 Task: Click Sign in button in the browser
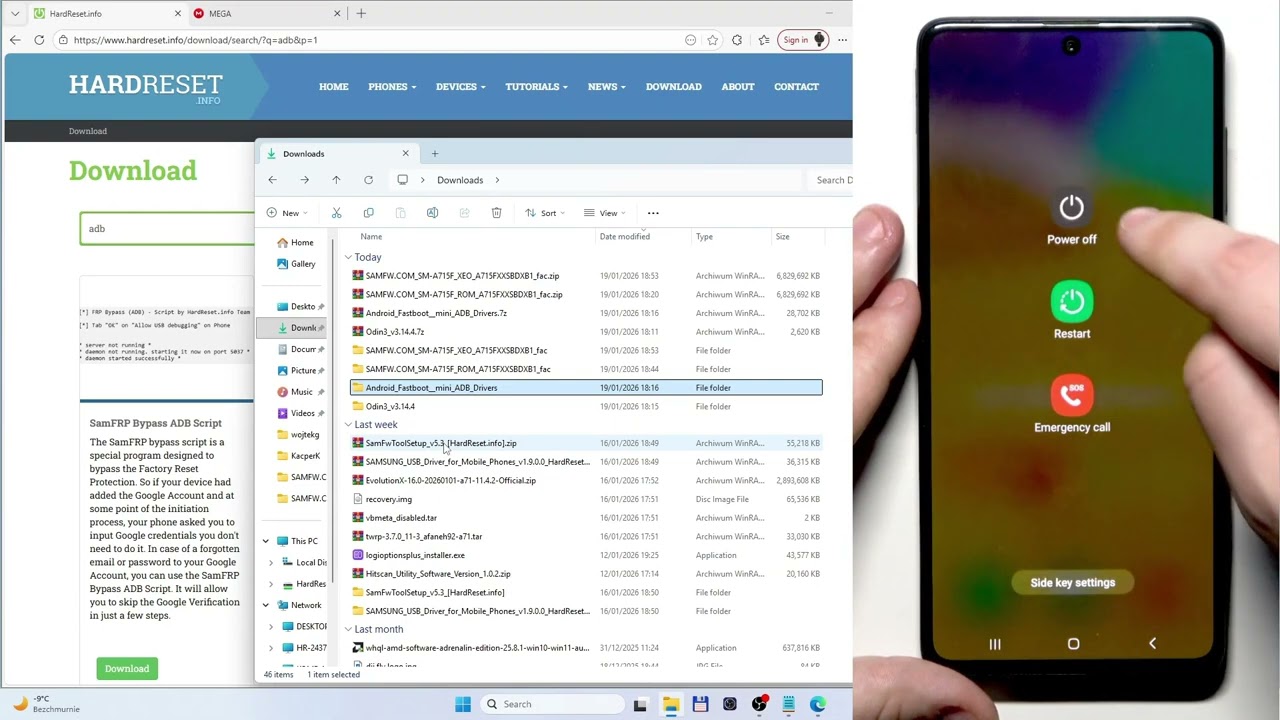click(x=803, y=40)
